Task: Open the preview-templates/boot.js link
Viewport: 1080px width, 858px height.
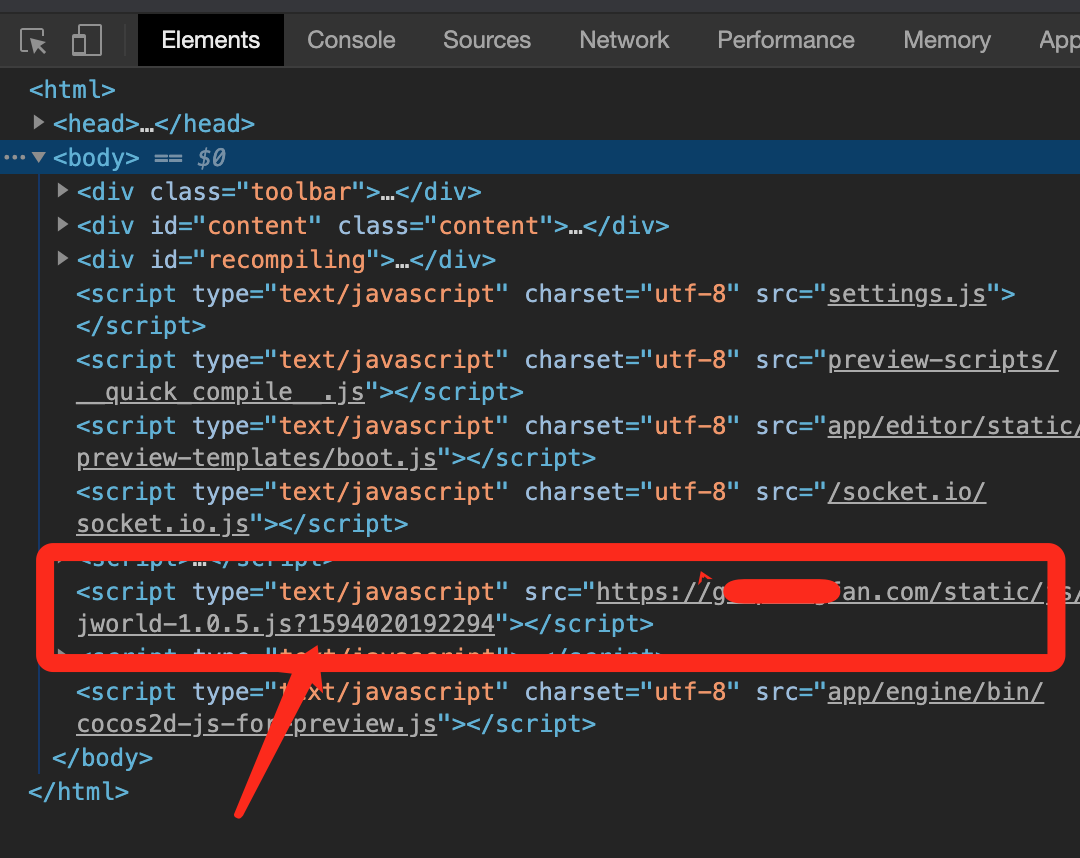Action: tap(255, 457)
